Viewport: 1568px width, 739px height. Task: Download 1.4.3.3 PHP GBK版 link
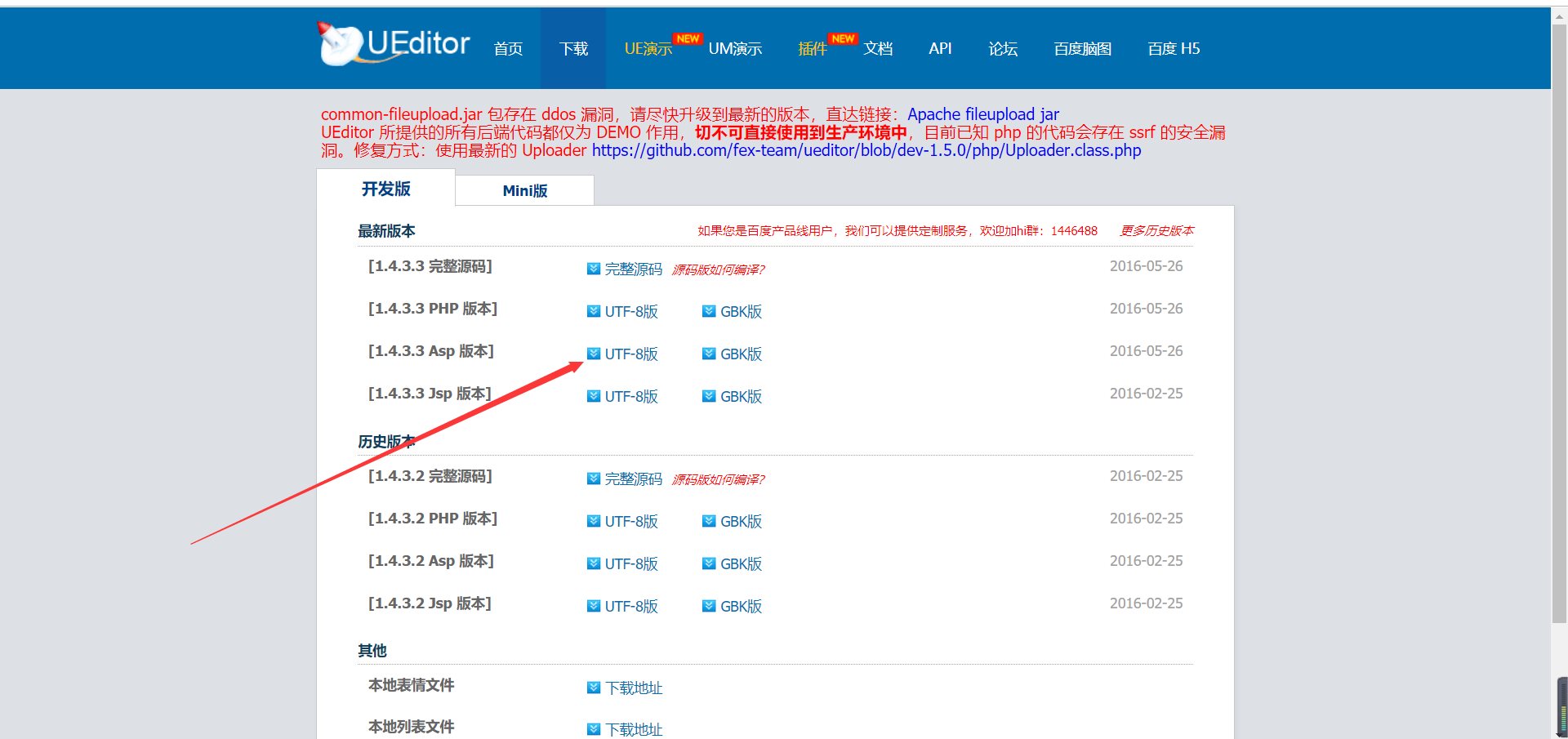point(741,311)
